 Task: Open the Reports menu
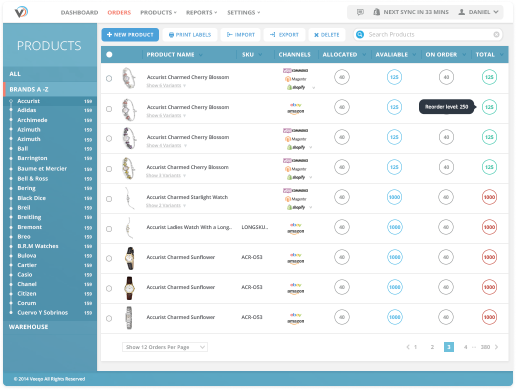[x=201, y=12]
